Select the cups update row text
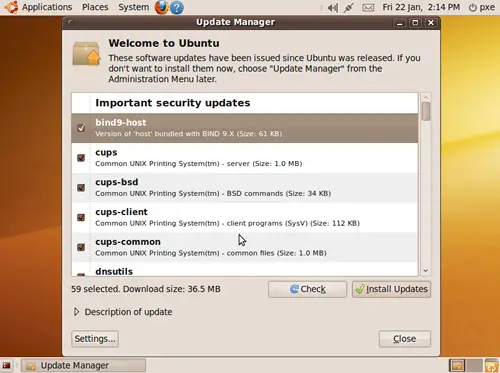 (x=199, y=158)
